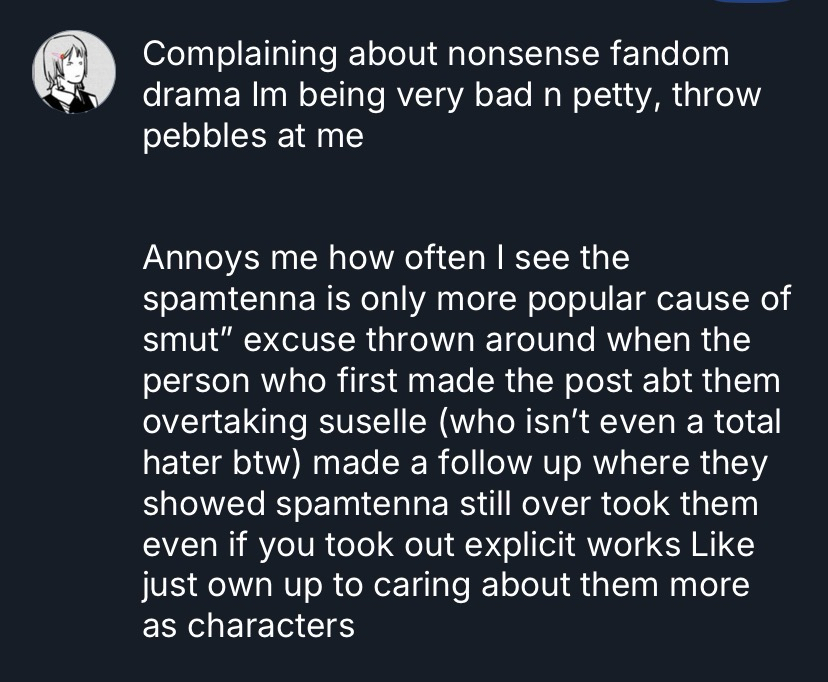Click the line "Complaining about nonsense fandom"
828x682 pixels.
(436, 56)
